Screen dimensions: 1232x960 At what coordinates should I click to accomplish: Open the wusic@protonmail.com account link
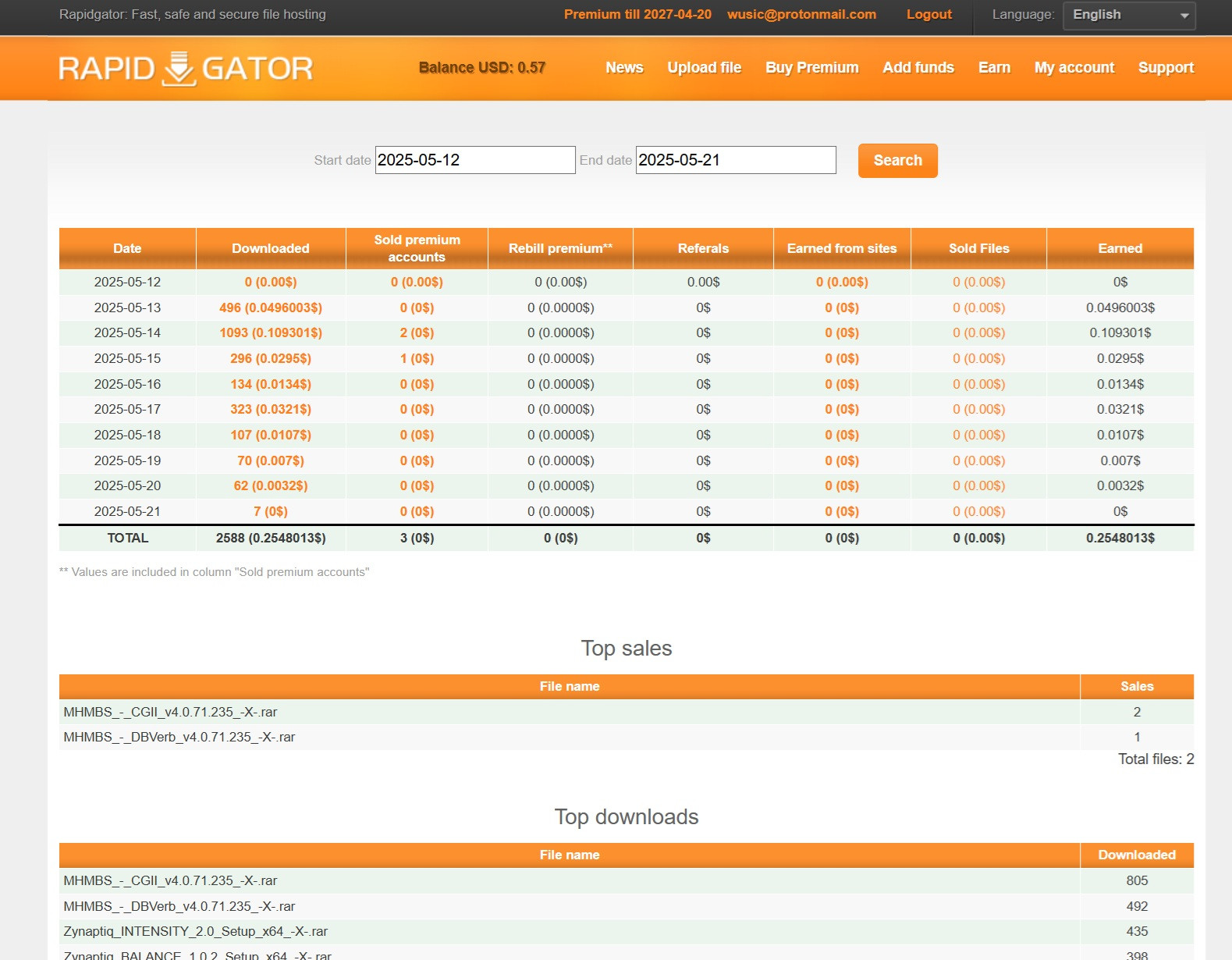coord(801,14)
